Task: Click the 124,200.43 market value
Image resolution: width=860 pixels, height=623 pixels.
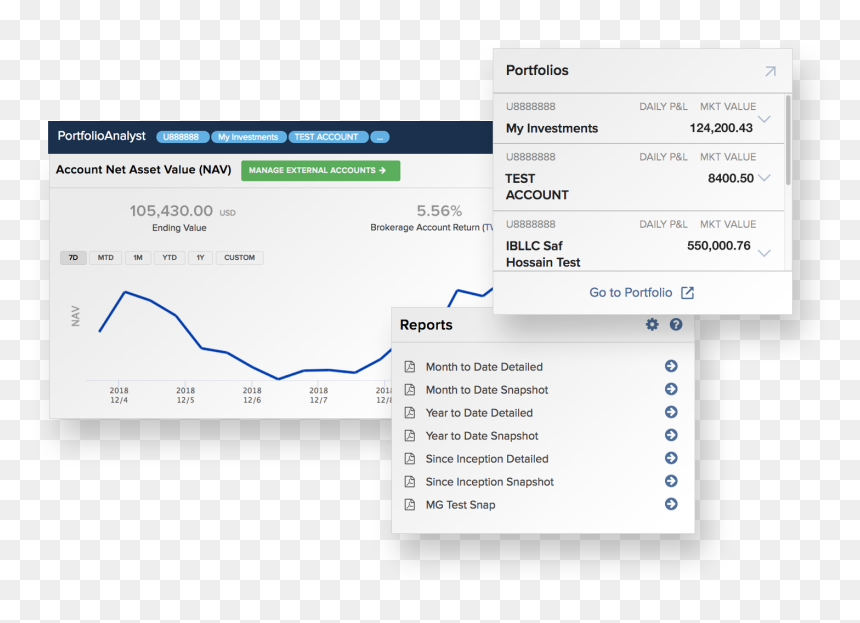Action: tap(721, 128)
